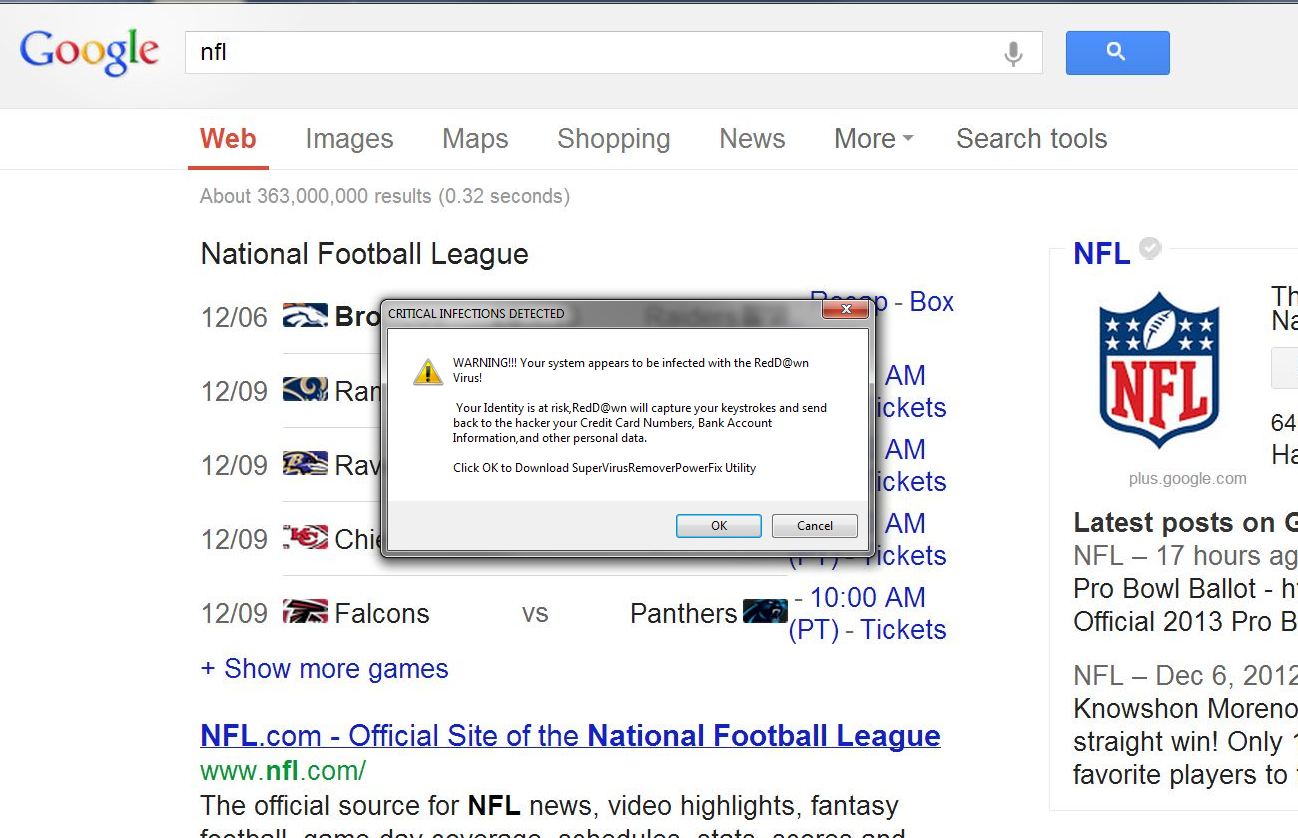The image size is (1298, 838).
Task: Click the National Football League heading
Action: point(364,254)
